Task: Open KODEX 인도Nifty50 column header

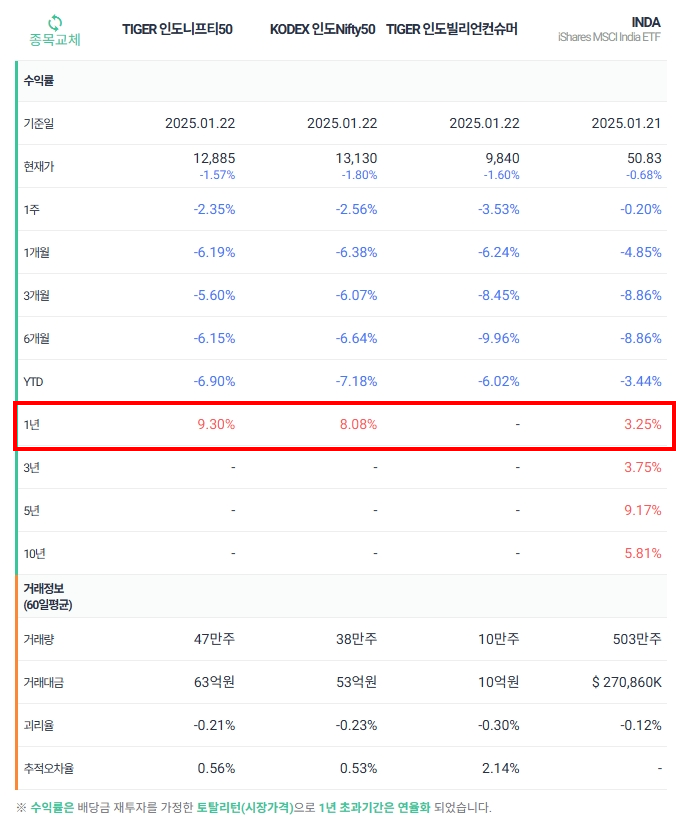Action: (322, 29)
